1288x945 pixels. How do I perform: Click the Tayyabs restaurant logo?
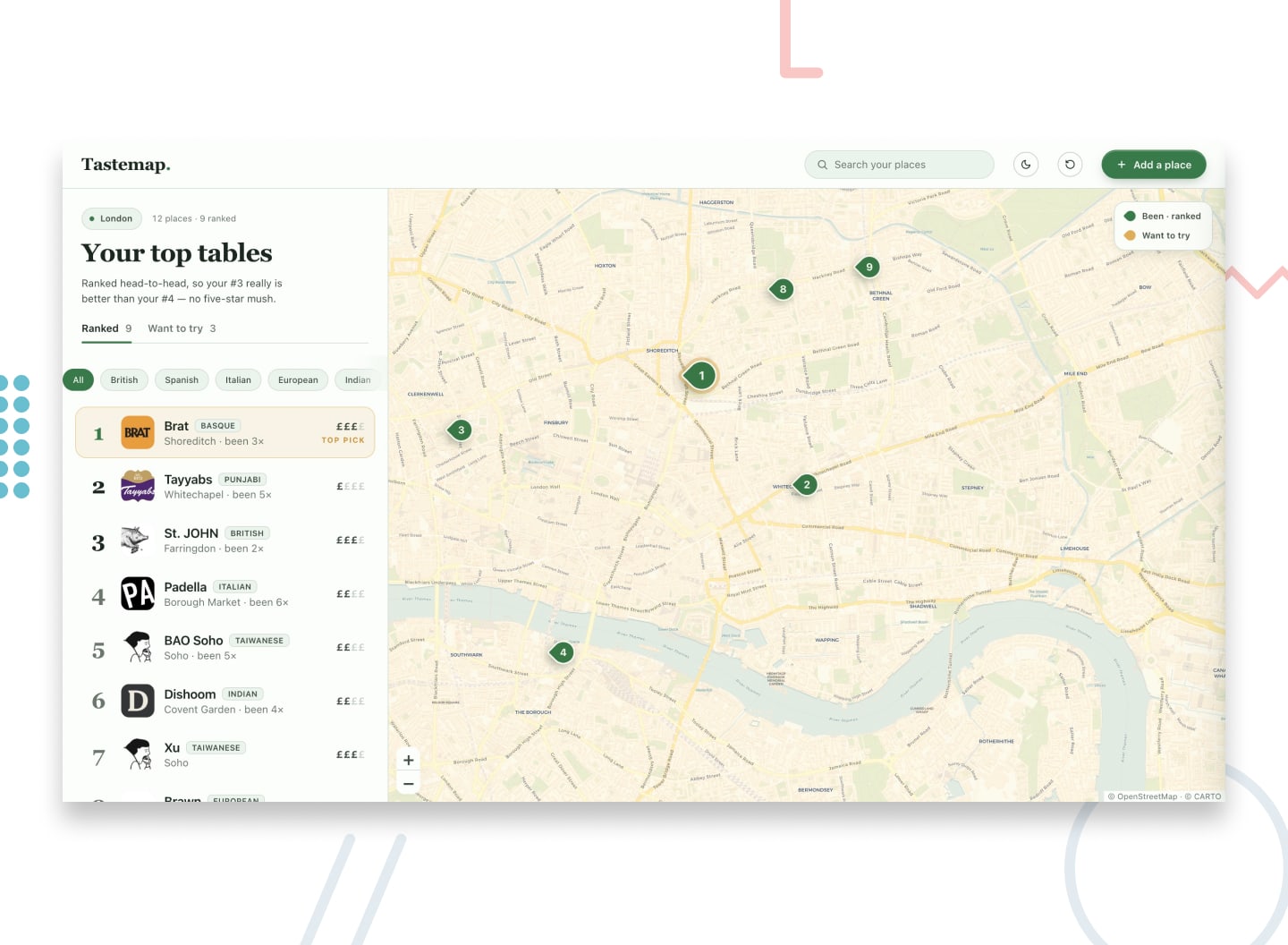[138, 487]
